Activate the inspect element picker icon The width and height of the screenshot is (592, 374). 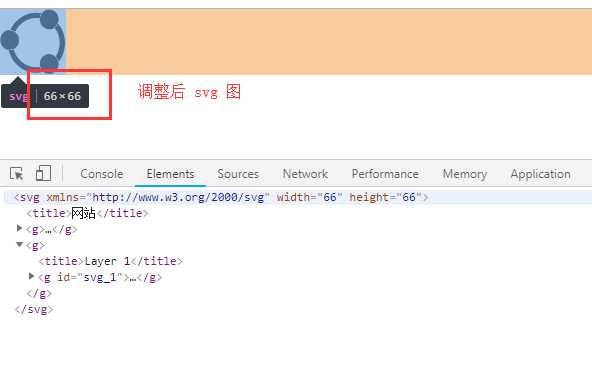16,174
